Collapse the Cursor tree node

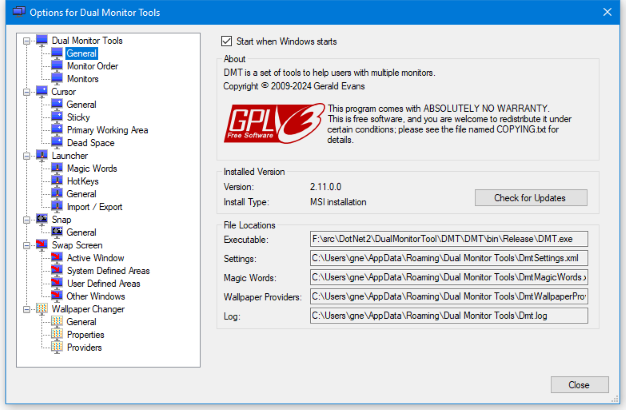coord(27,92)
